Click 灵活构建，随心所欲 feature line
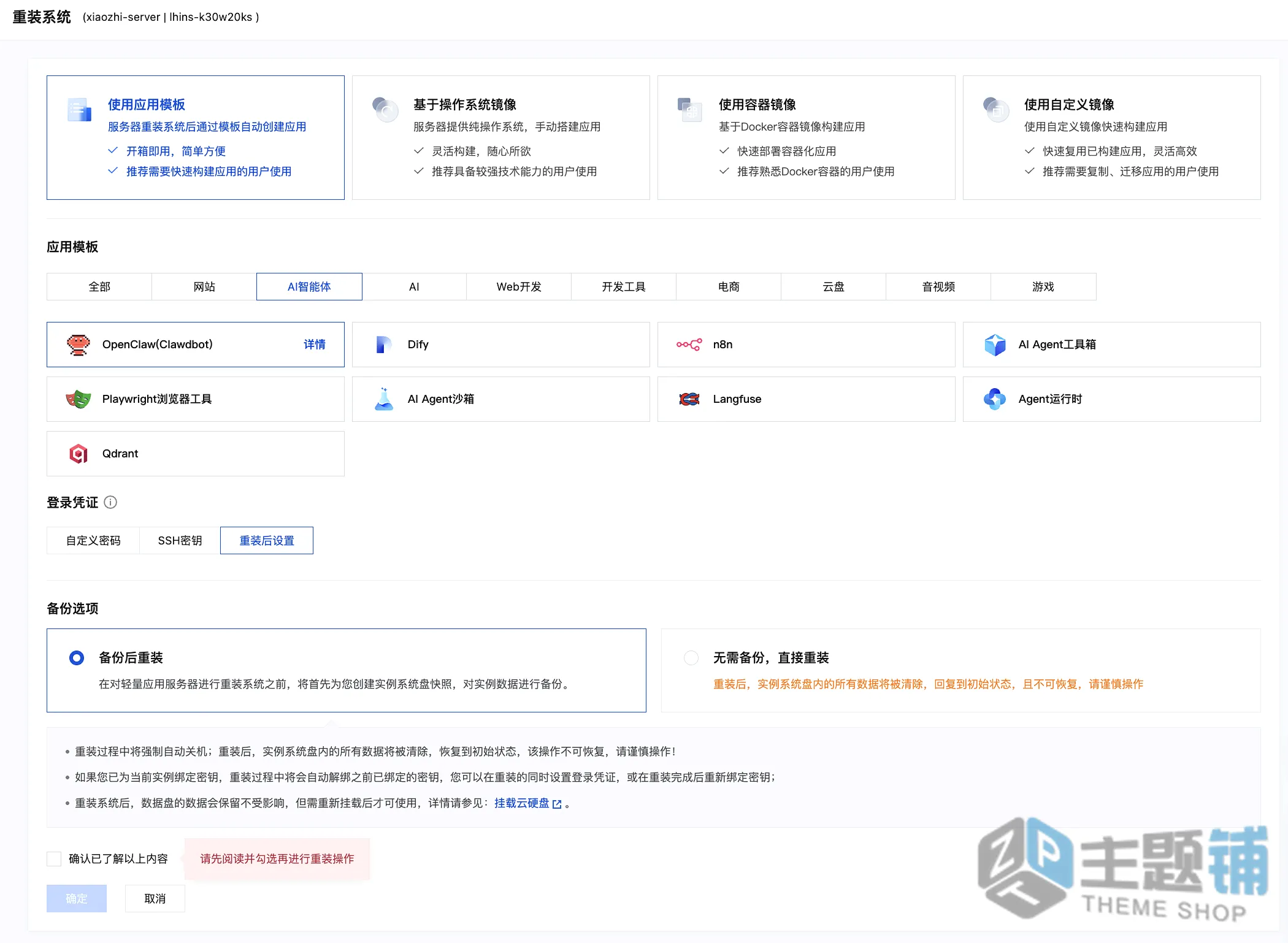This screenshot has width=1288, height=943. (481, 151)
